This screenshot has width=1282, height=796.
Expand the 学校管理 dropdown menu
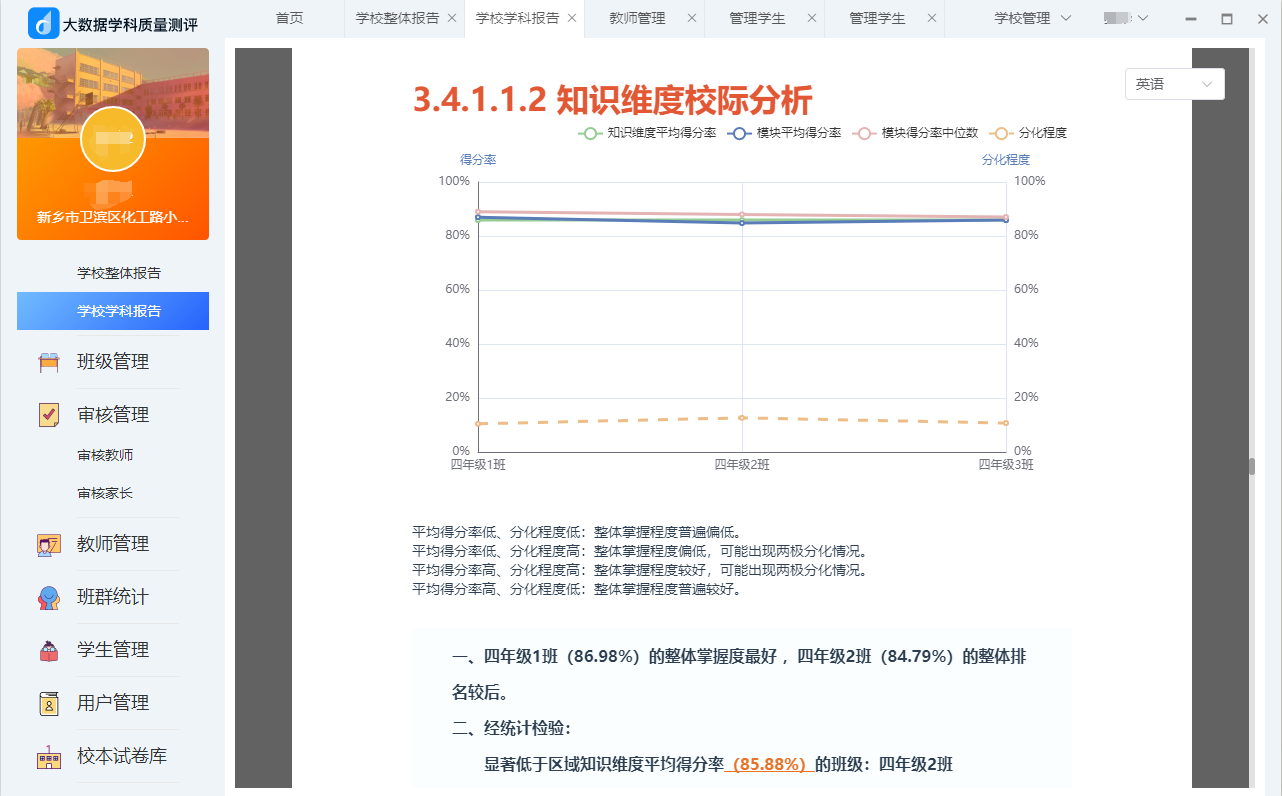click(x=1033, y=18)
